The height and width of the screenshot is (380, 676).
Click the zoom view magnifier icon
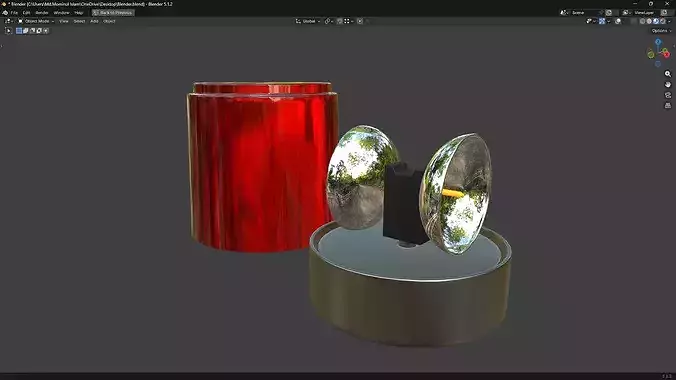[668, 74]
